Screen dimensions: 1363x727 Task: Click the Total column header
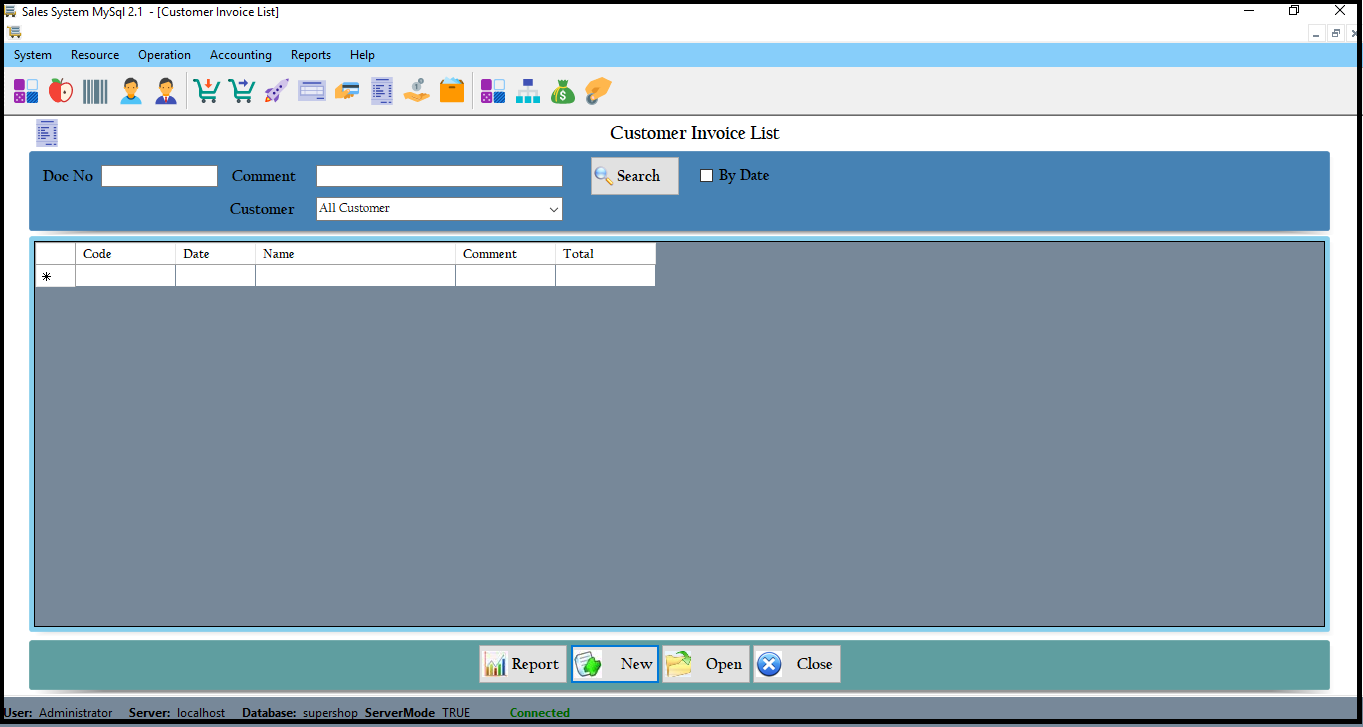pyautogui.click(x=604, y=254)
